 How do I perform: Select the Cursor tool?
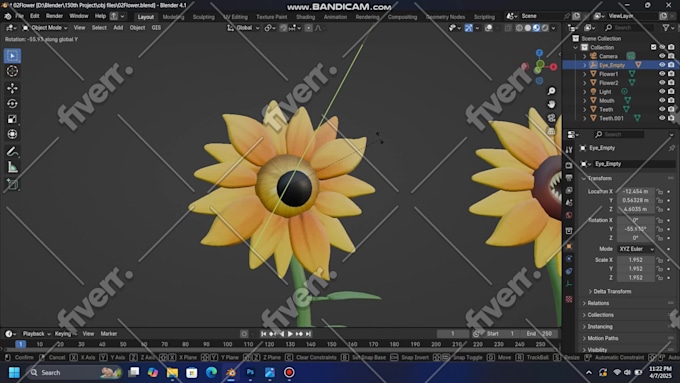coord(12,71)
